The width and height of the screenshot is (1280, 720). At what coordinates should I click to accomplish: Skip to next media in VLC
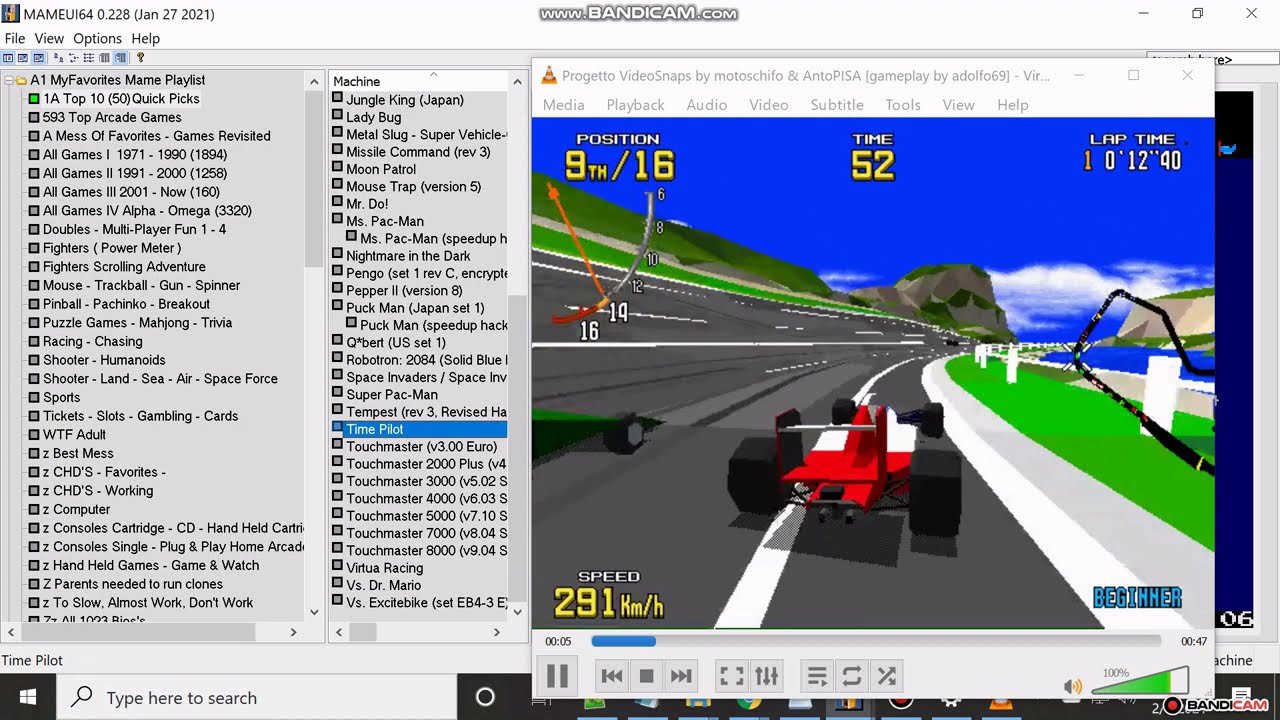pyautogui.click(x=681, y=676)
